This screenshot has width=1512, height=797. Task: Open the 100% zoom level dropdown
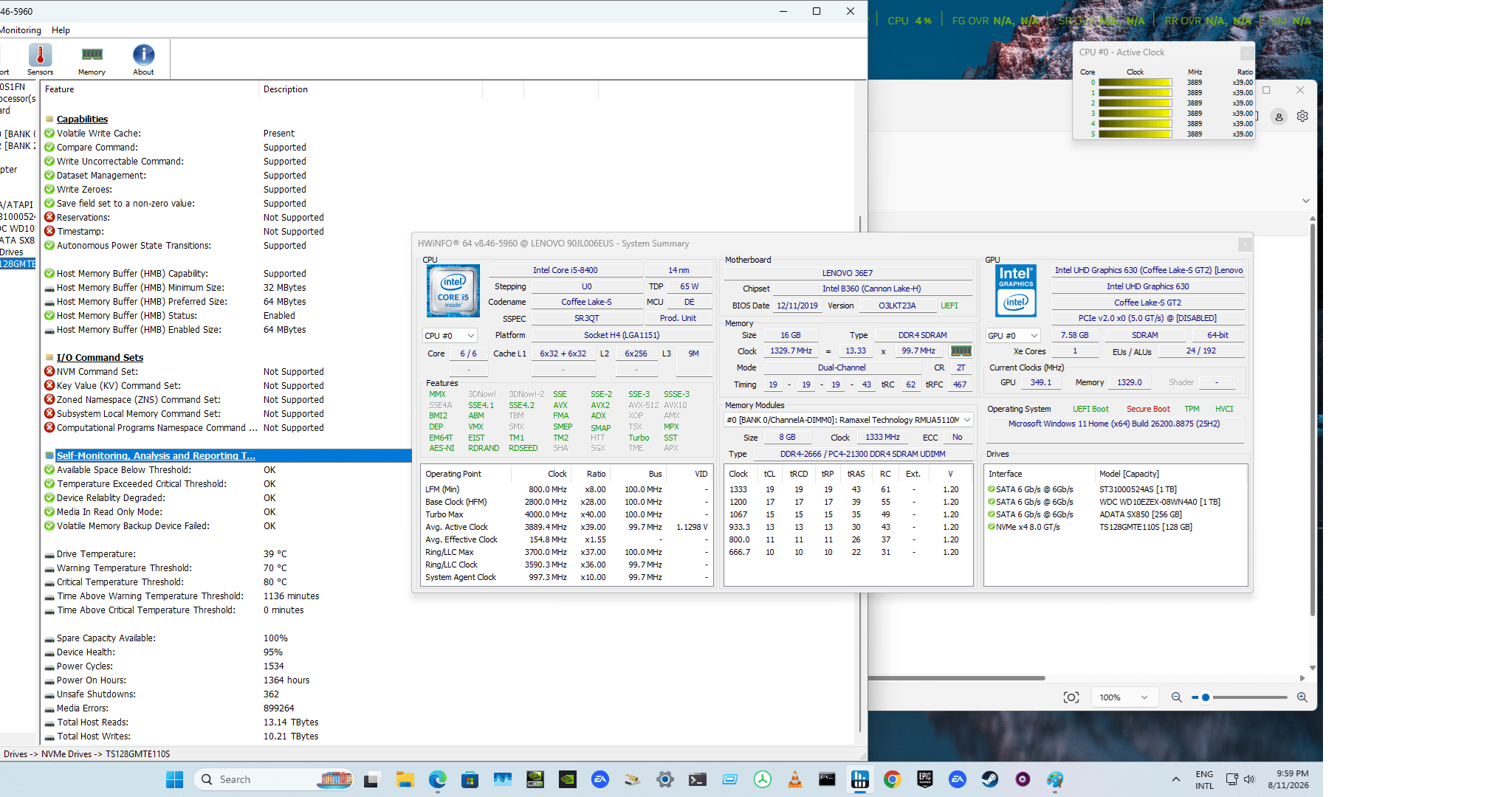click(1123, 697)
